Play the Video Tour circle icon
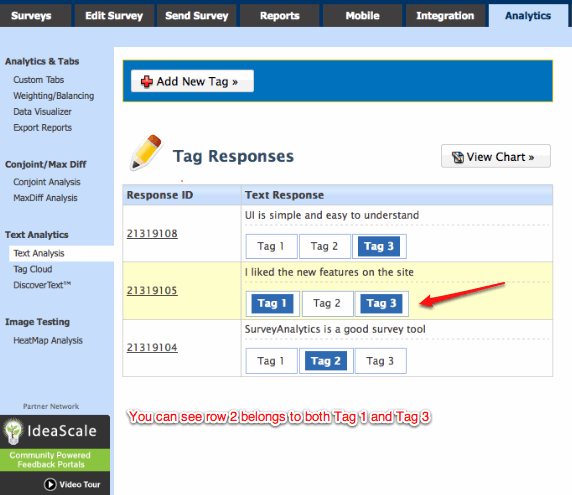 [x=50, y=484]
